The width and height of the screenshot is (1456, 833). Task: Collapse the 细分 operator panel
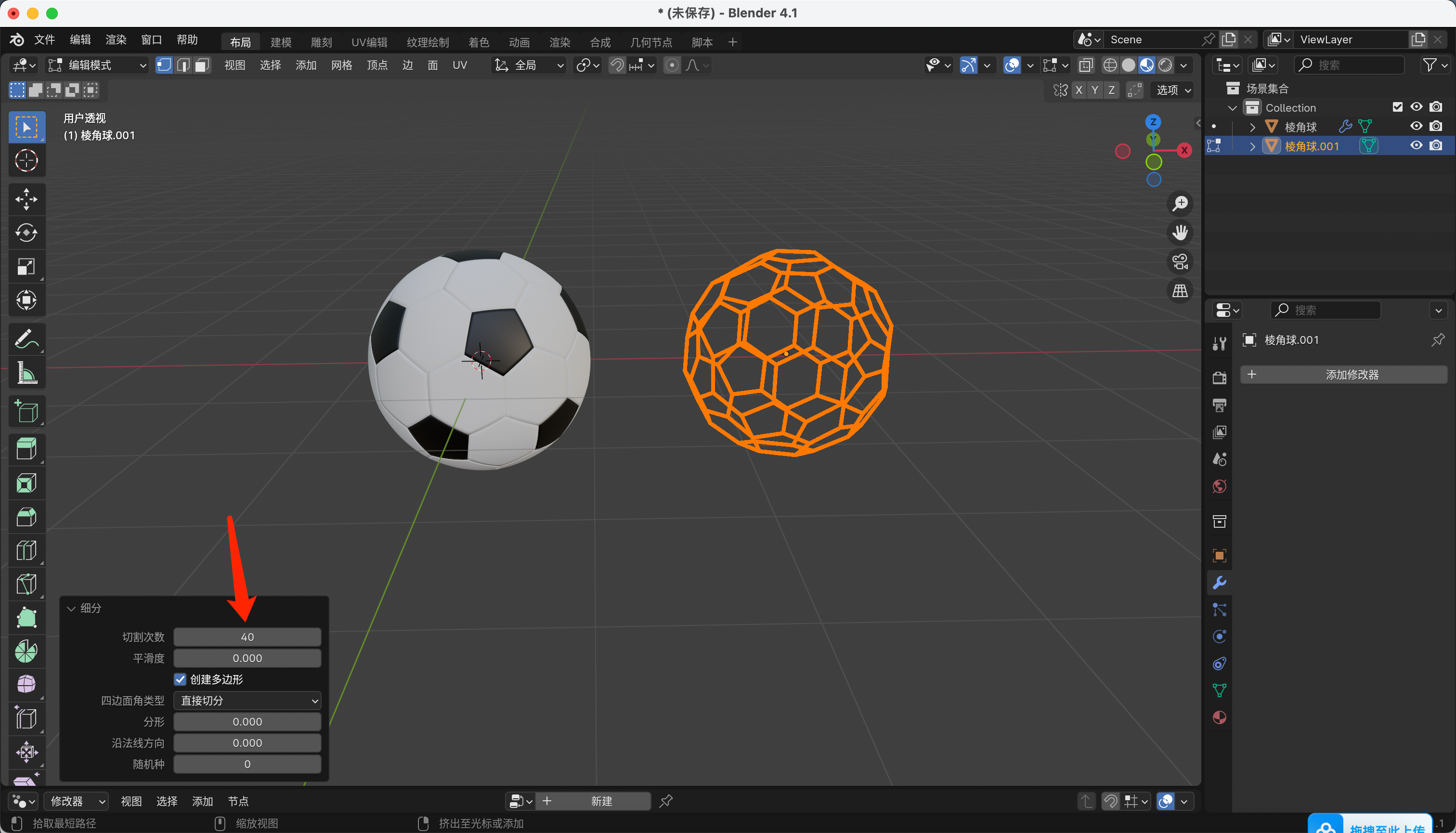click(x=72, y=608)
